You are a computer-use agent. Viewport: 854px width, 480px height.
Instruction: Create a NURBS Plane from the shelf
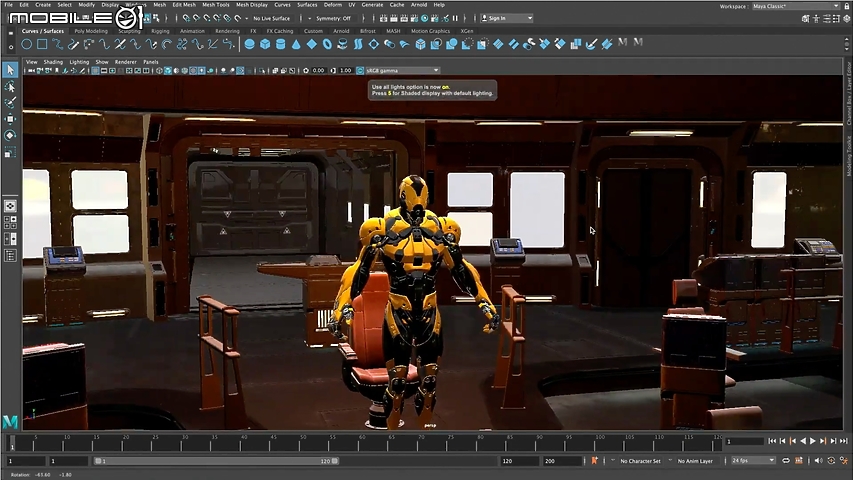click(312, 45)
